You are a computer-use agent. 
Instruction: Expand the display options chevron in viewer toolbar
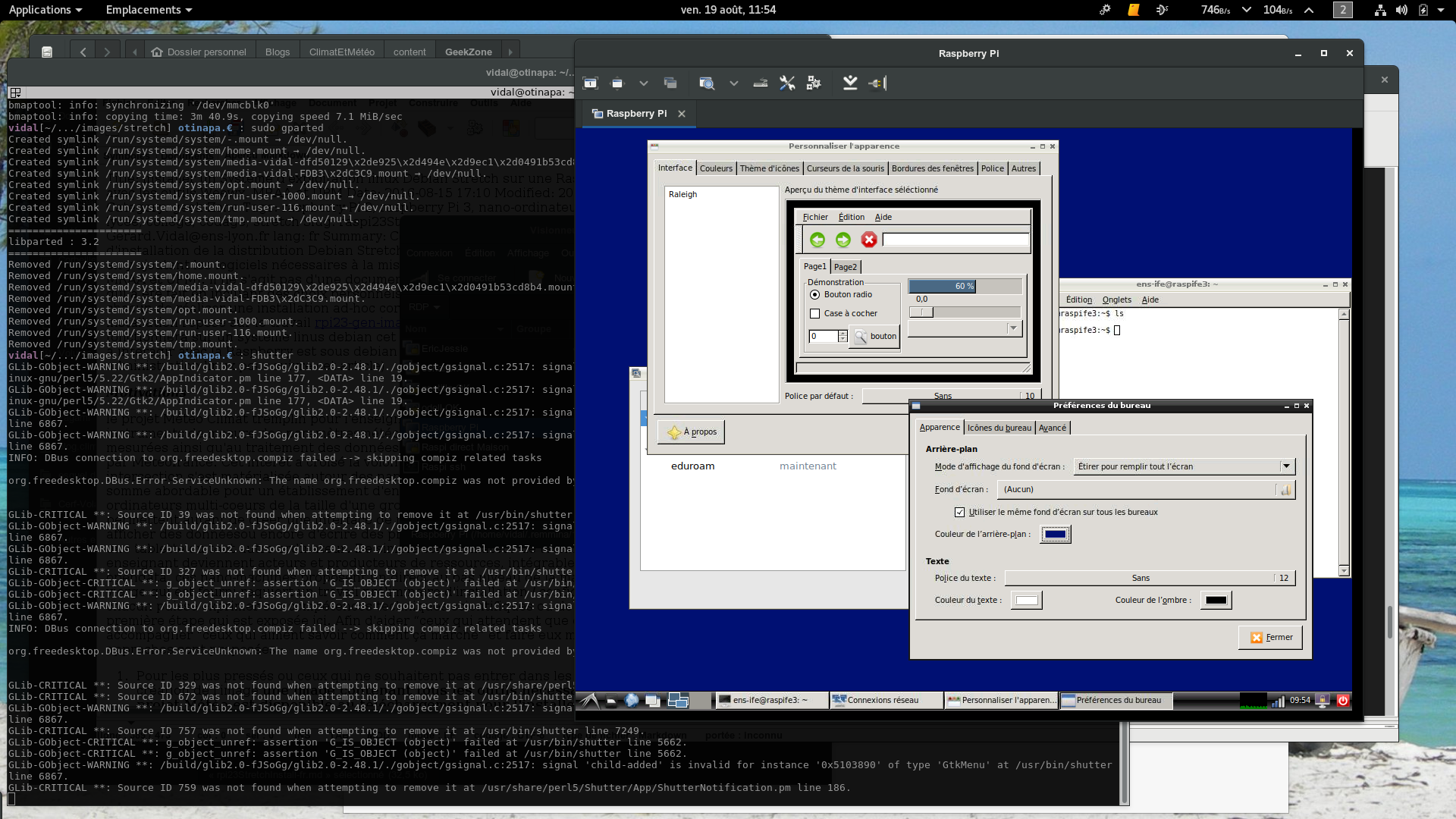[x=644, y=83]
